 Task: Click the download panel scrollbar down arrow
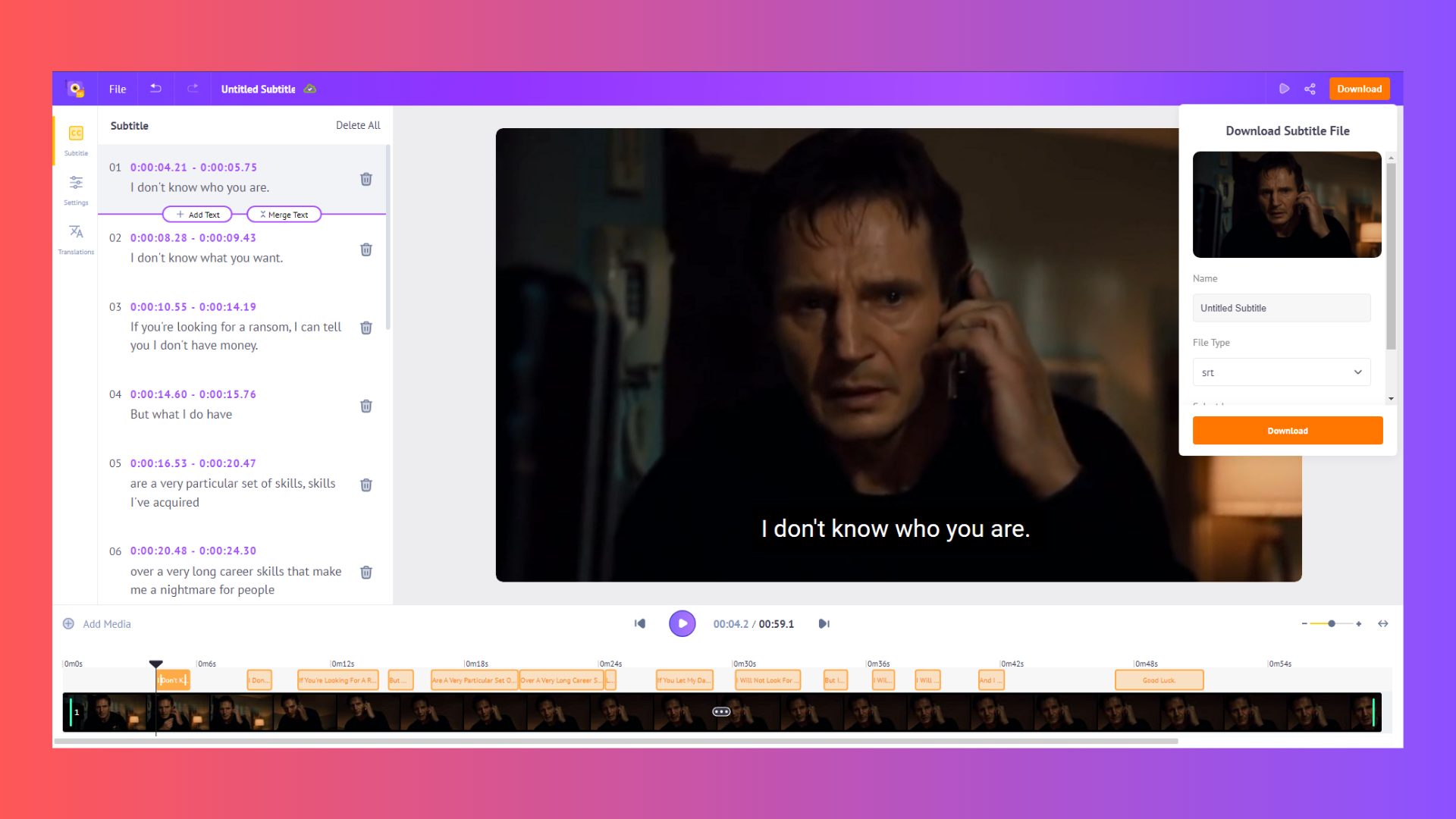point(1391,398)
